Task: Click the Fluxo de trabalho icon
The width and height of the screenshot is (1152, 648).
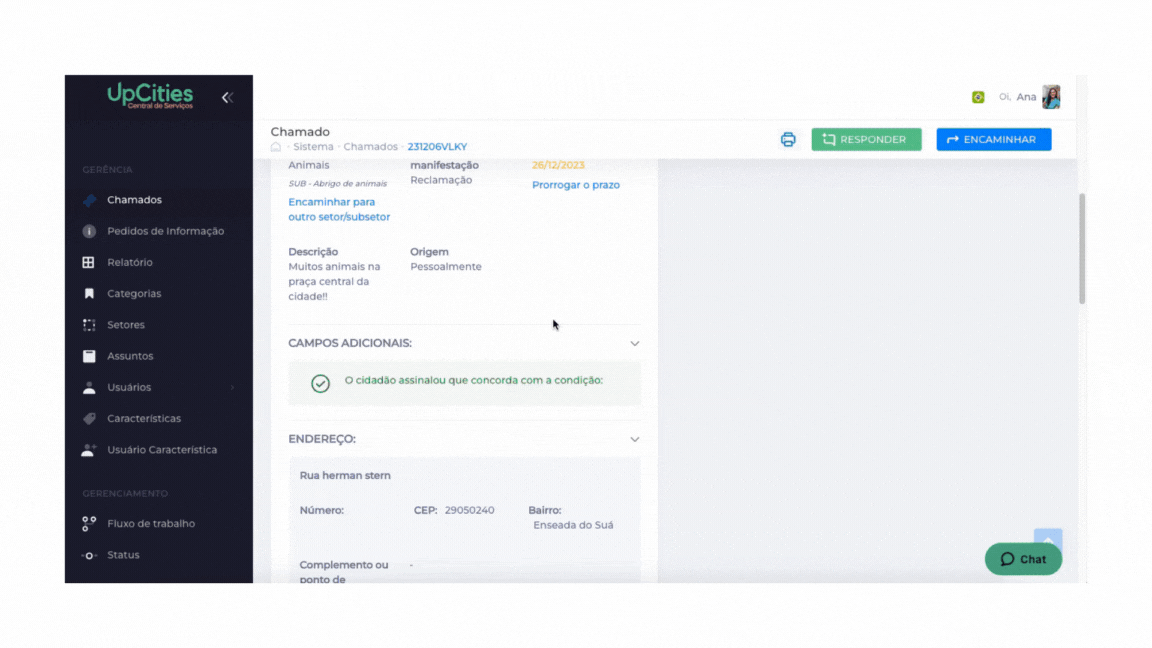Action: pyautogui.click(x=89, y=524)
